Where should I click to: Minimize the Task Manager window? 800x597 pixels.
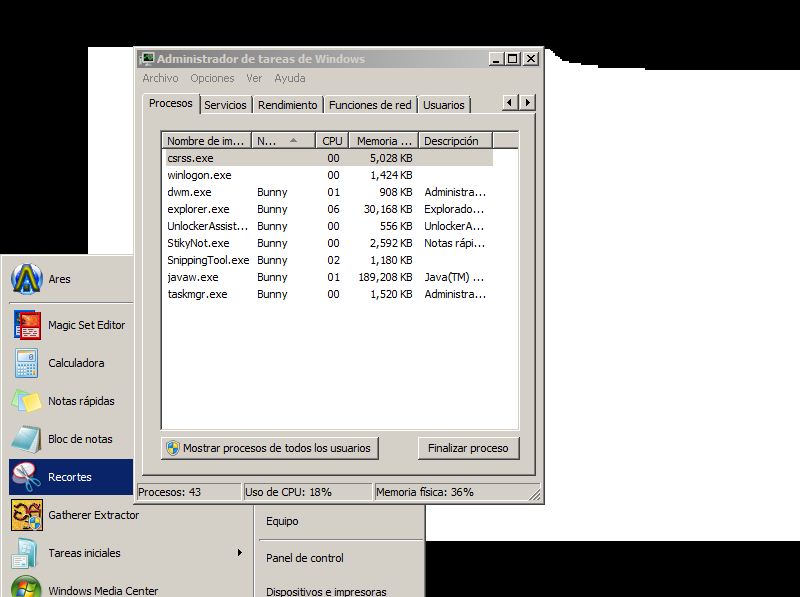[497, 59]
